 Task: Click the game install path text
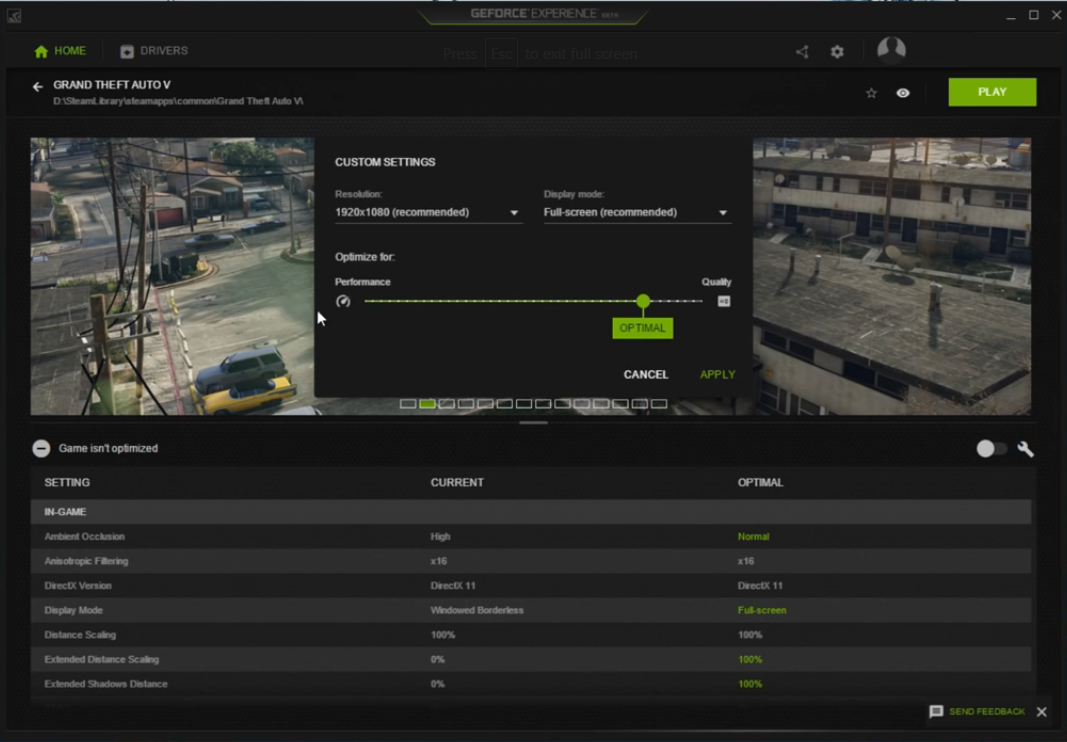pos(178,101)
